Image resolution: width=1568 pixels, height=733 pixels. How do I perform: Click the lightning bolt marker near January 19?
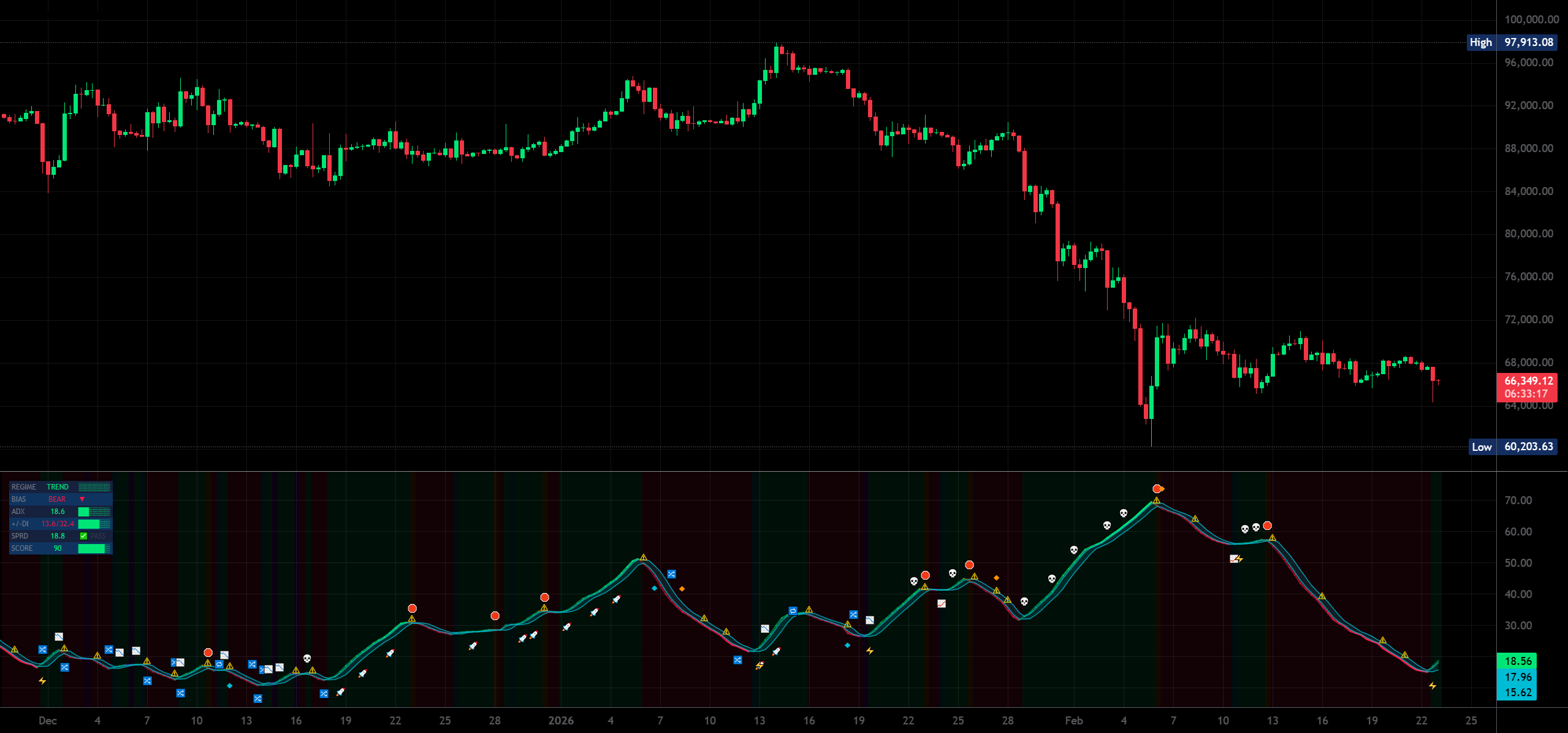coord(870,651)
